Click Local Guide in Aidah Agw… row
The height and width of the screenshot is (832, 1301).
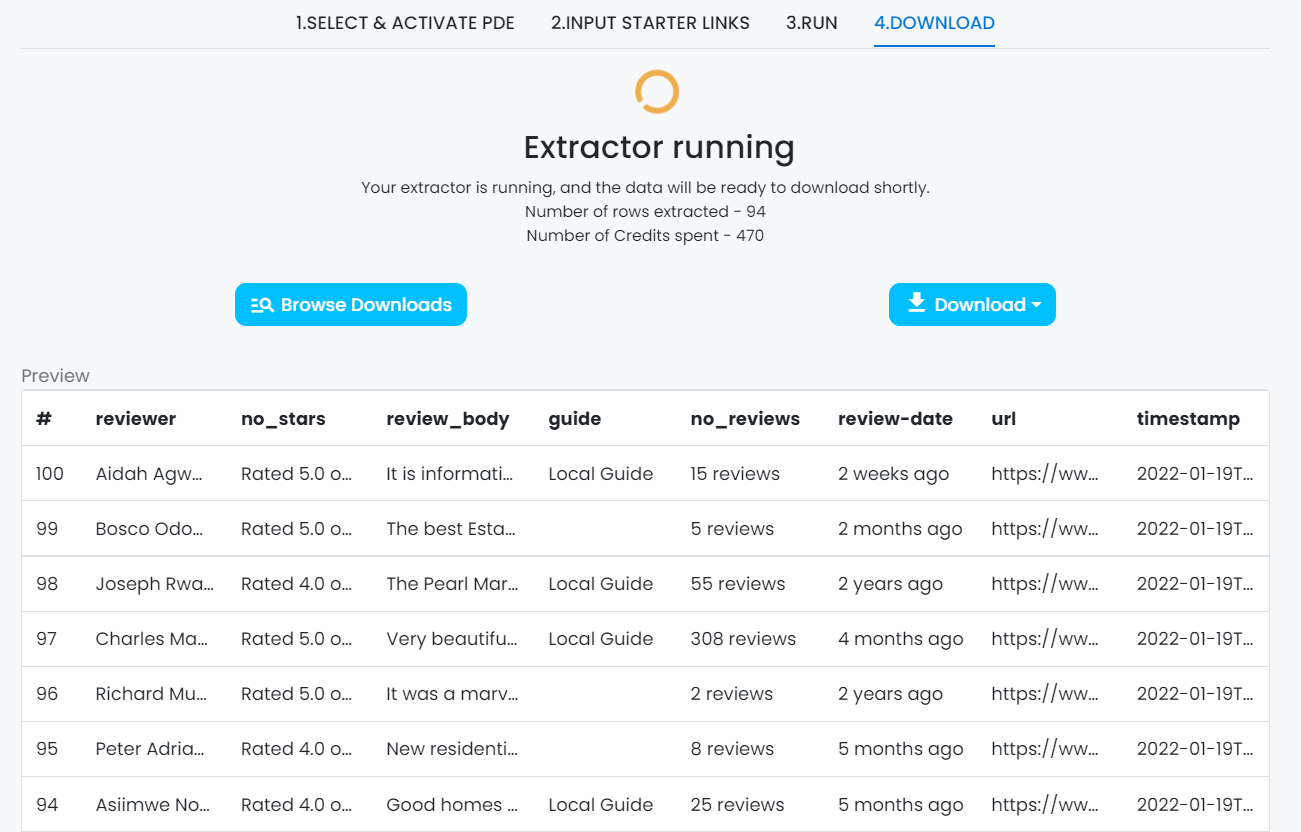coord(601,474)
